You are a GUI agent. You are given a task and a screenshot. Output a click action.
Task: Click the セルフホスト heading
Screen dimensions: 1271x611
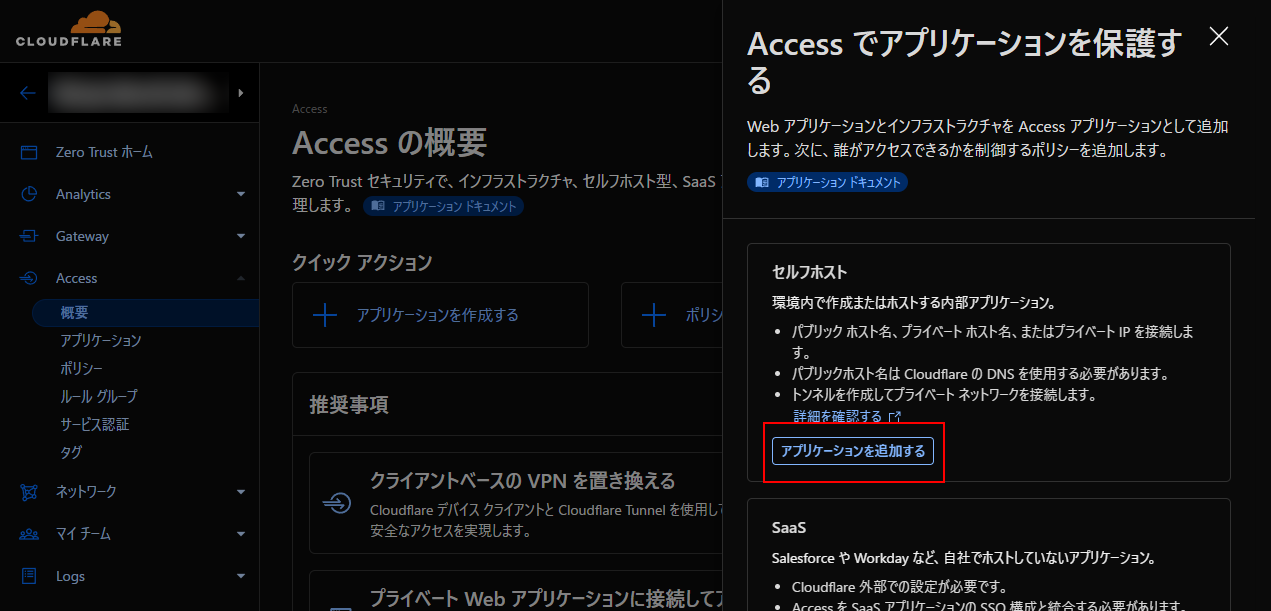click(810, 272)
